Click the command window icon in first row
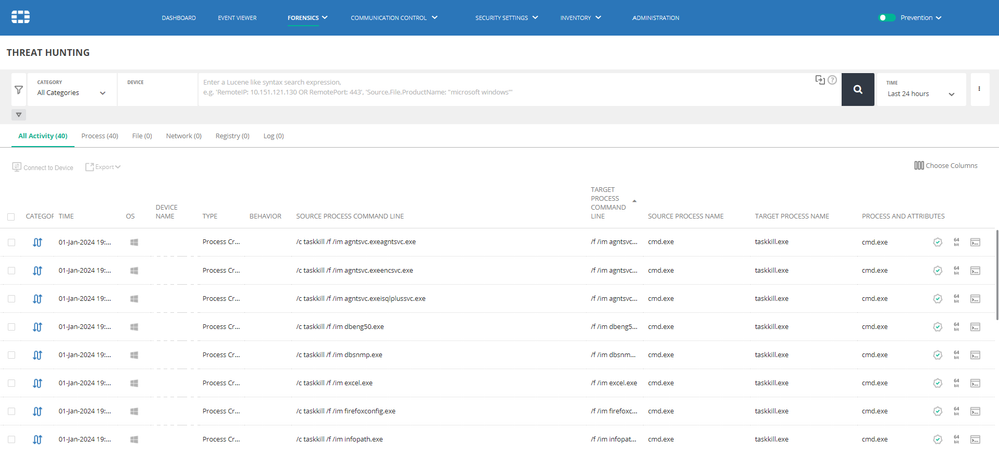Screen dimensions: 999x449 (975, 242)
